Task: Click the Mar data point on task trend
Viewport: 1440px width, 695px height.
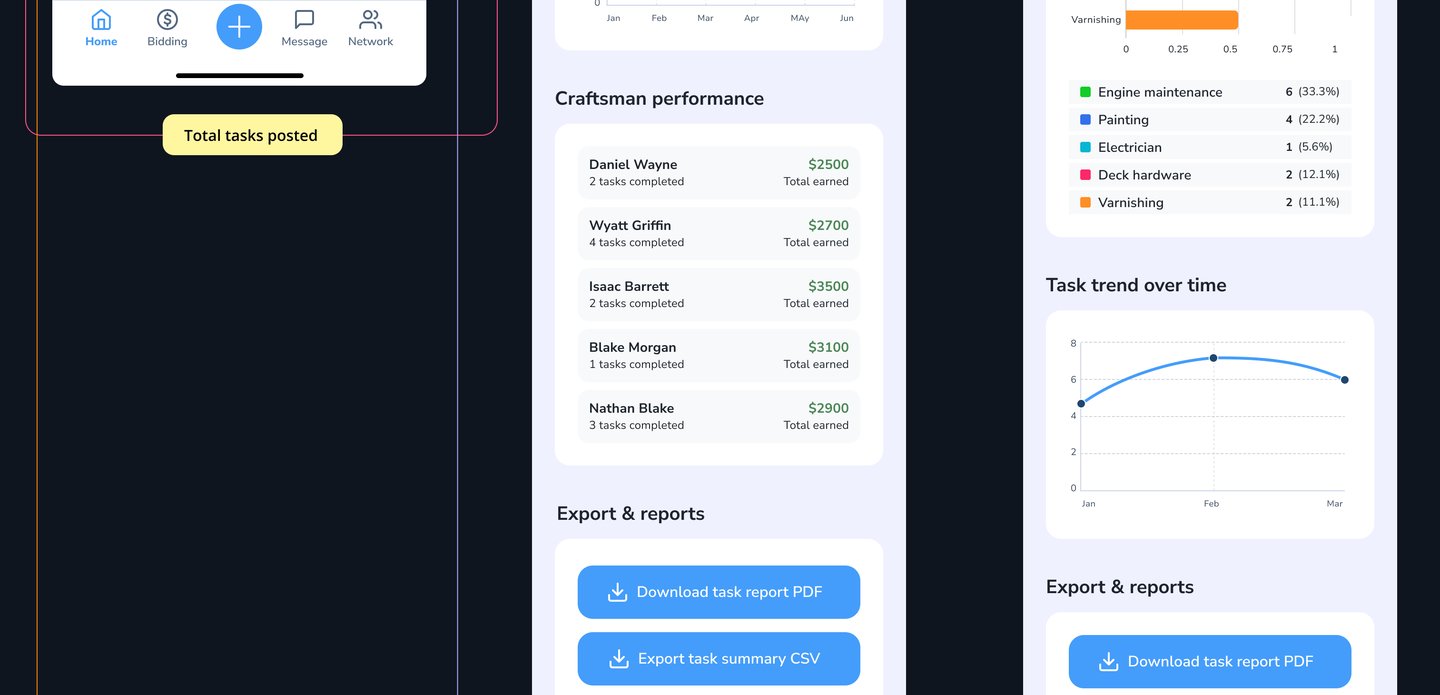Action: point(1344,380)
